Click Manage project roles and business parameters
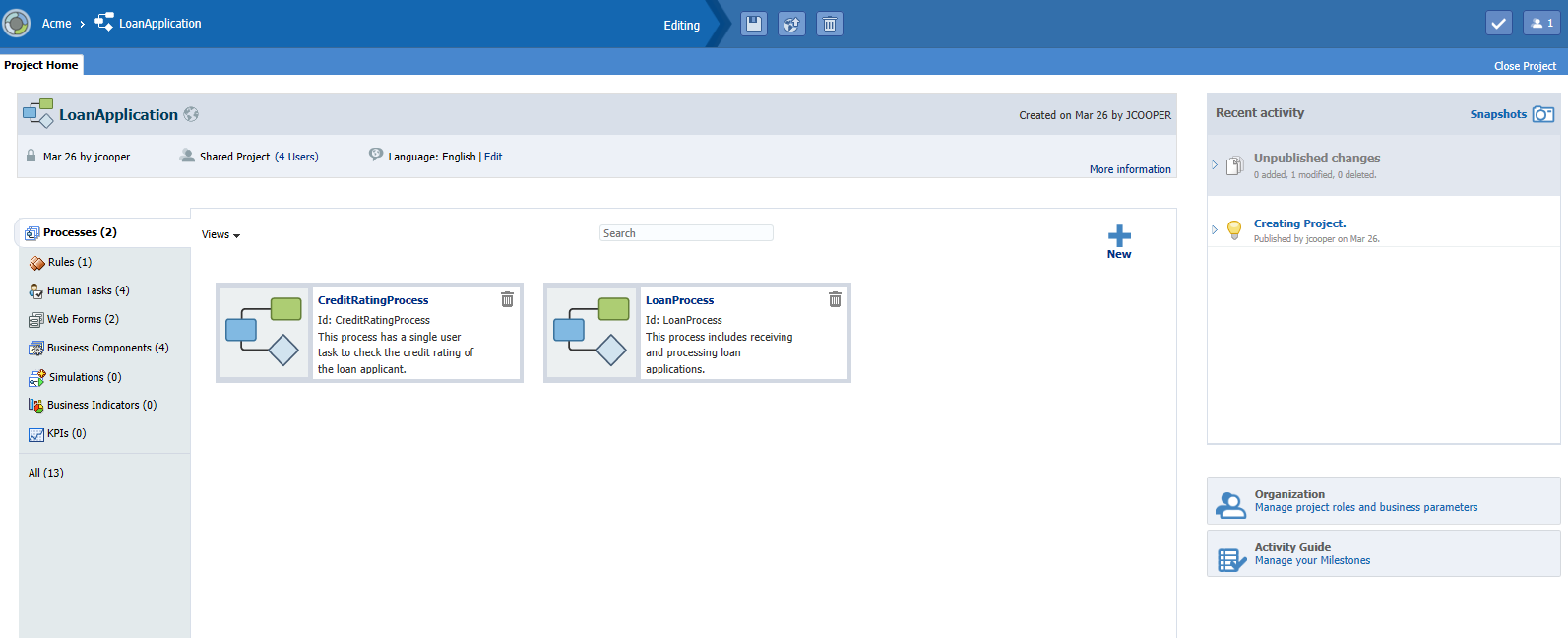Screen dimensions: 1568x638 (x=1366, y=508)
